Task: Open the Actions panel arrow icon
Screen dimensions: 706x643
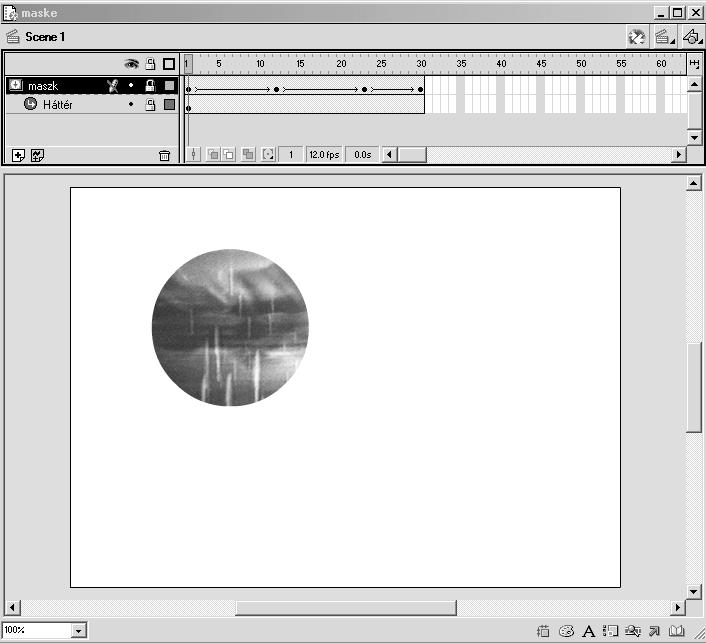Action: click(x=654, y=631)
